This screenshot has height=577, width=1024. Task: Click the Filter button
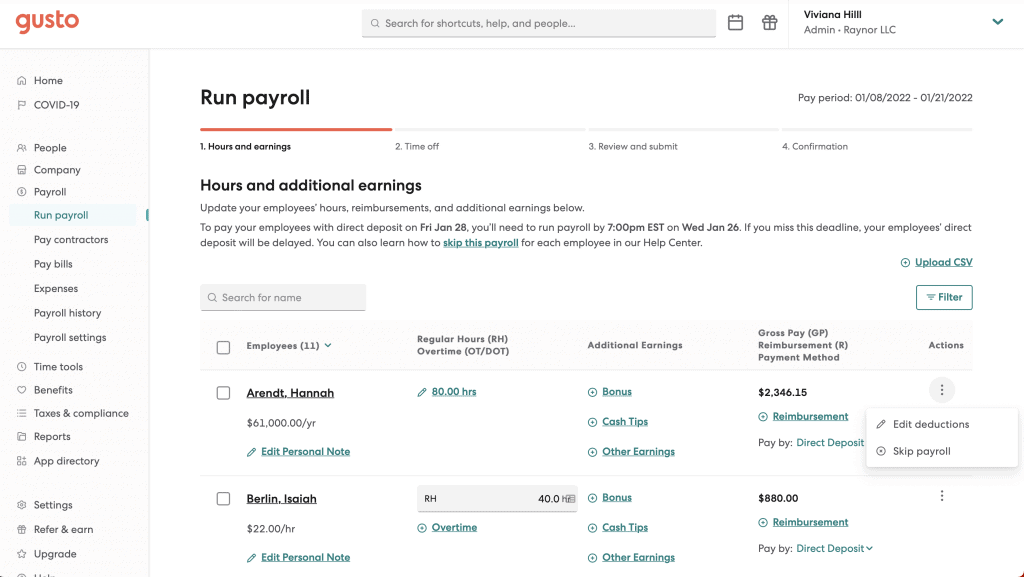tap(944, 297)
